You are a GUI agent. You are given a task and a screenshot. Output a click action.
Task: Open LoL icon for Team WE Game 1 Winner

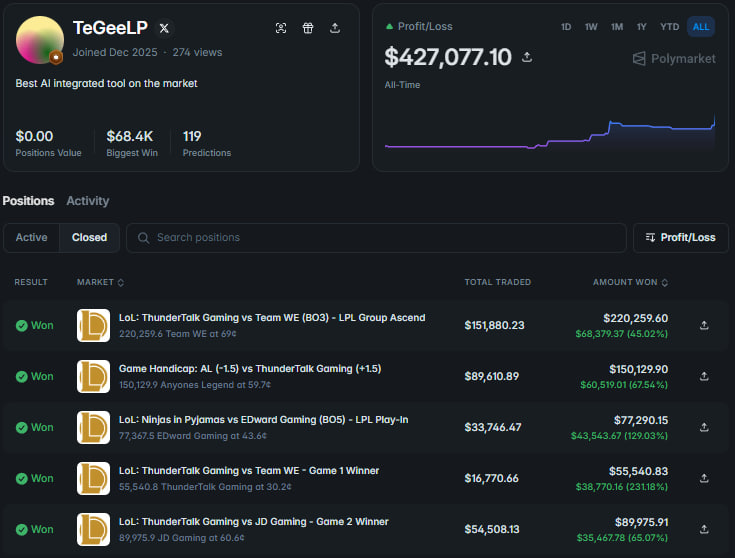(93, 478)
